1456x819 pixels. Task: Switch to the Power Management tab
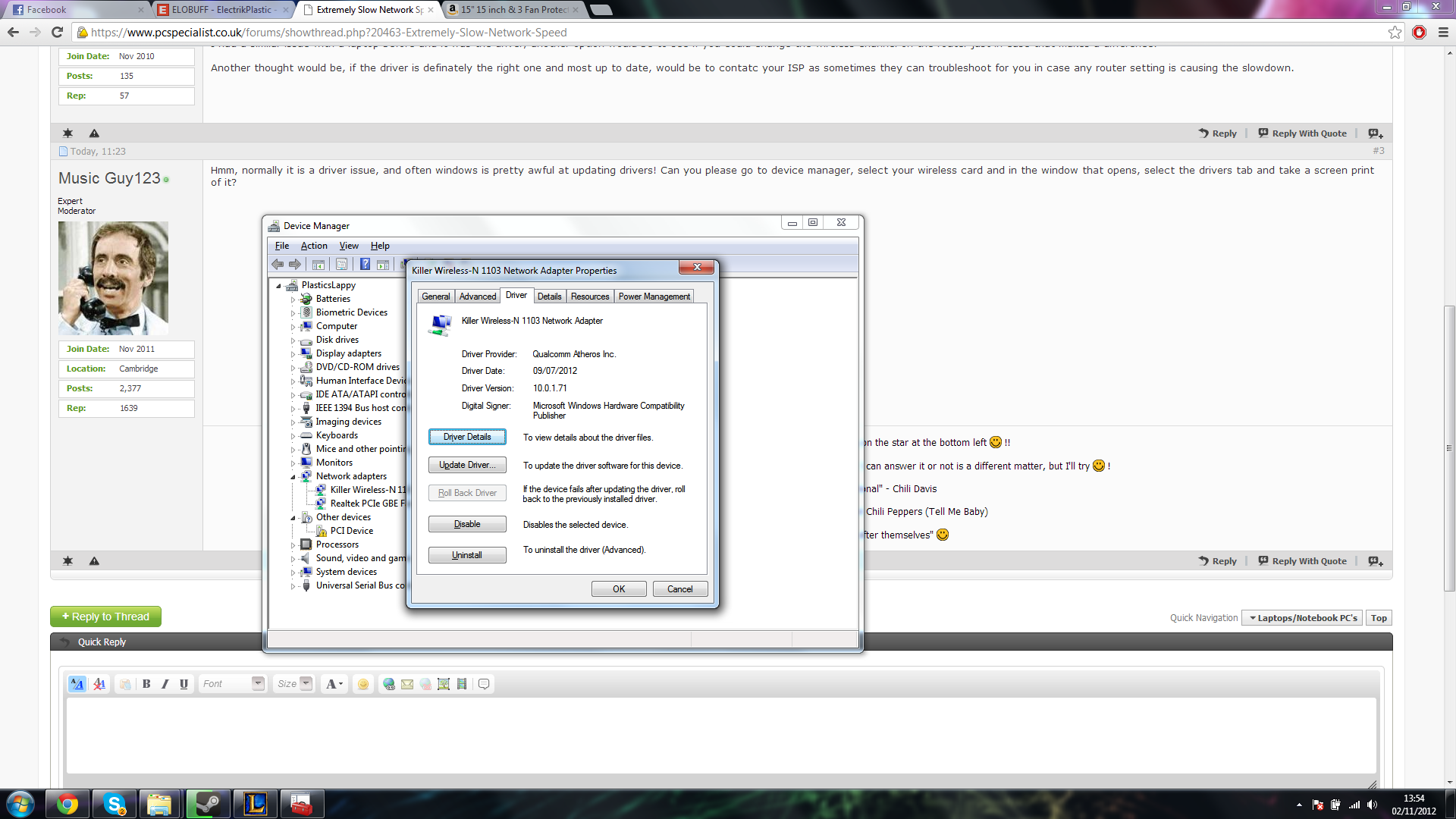(654, 297)
